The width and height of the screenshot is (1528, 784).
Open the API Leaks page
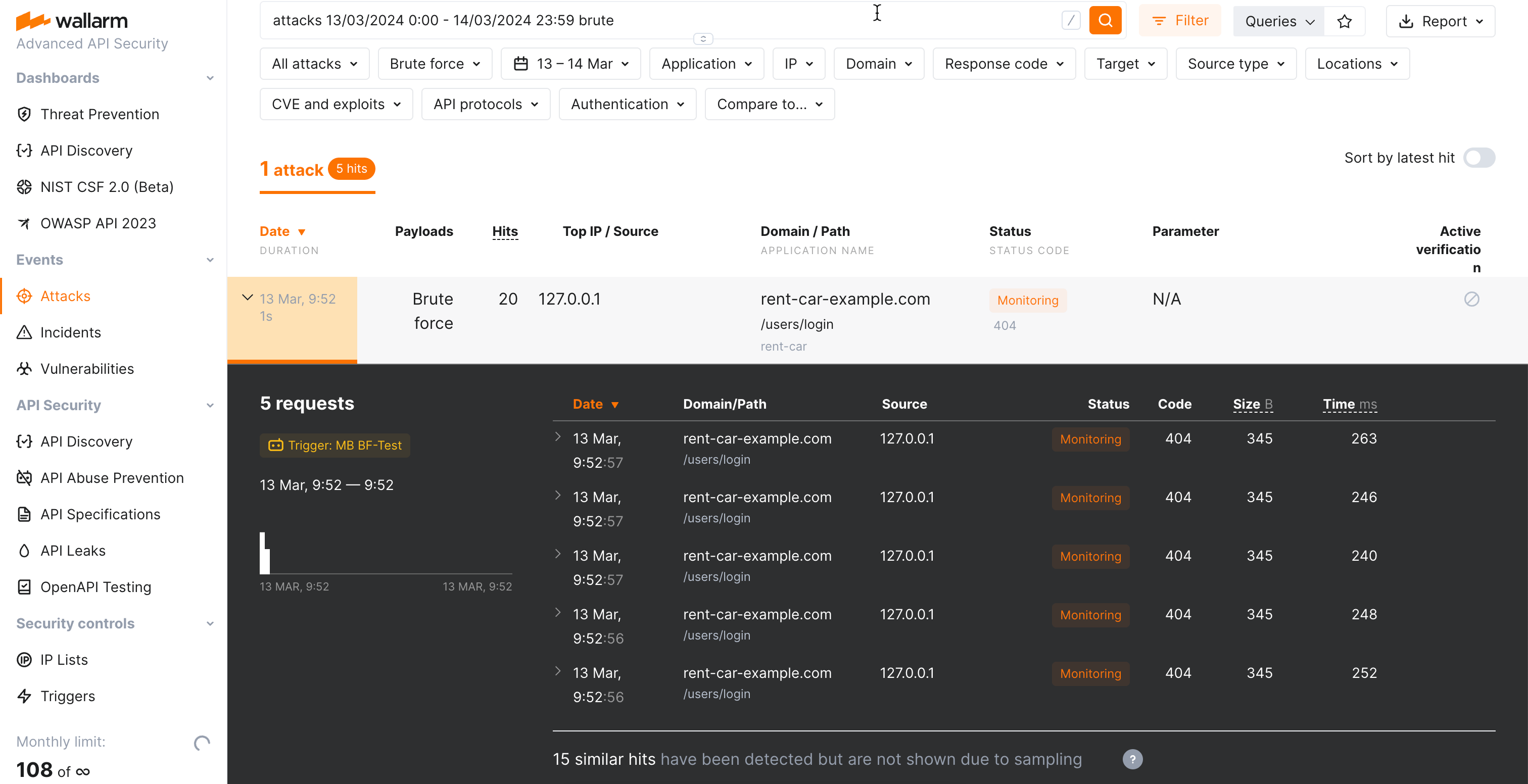(x=72, y=550)
